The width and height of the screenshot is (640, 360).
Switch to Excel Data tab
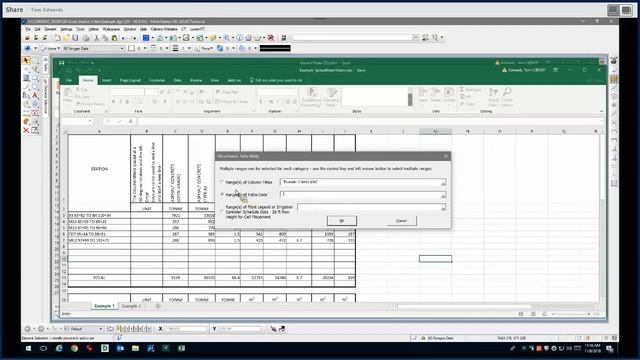pyautogui.click(x=178, y=80)
